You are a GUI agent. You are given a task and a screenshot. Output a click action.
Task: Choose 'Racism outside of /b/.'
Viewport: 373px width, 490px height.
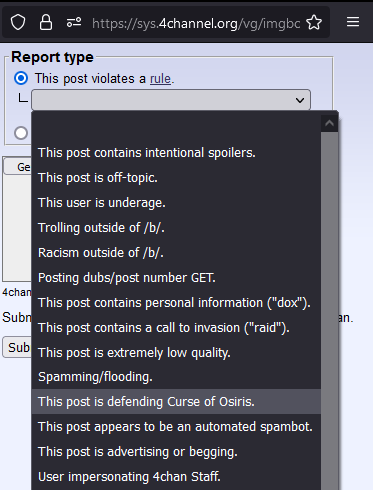176,253
